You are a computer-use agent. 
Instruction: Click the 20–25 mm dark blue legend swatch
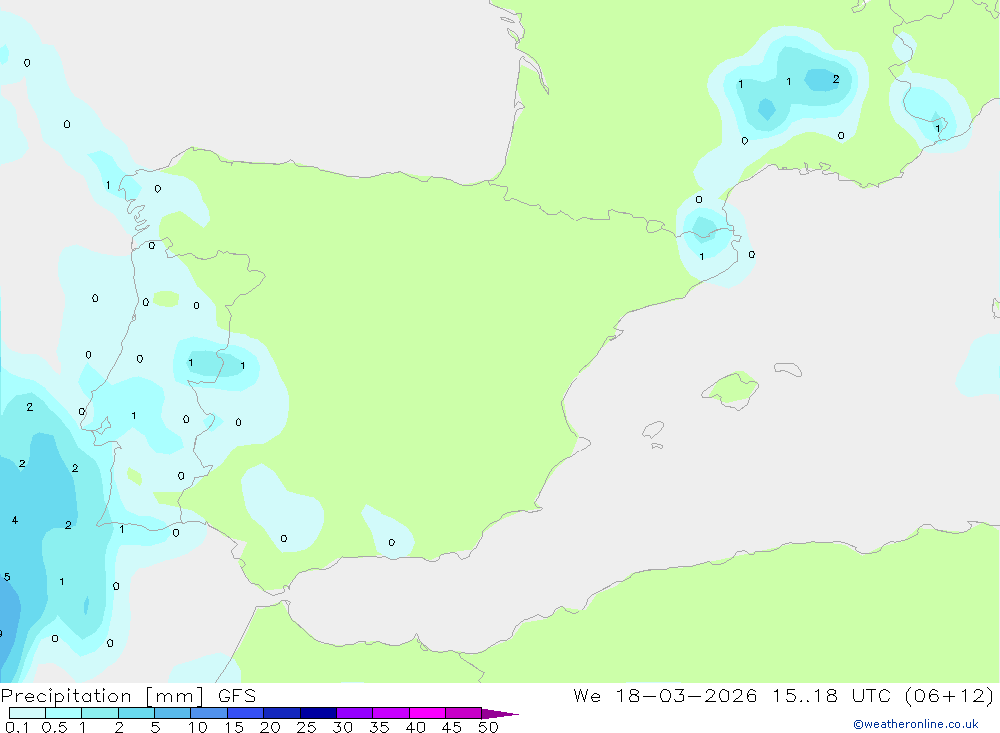coord(282,713)
